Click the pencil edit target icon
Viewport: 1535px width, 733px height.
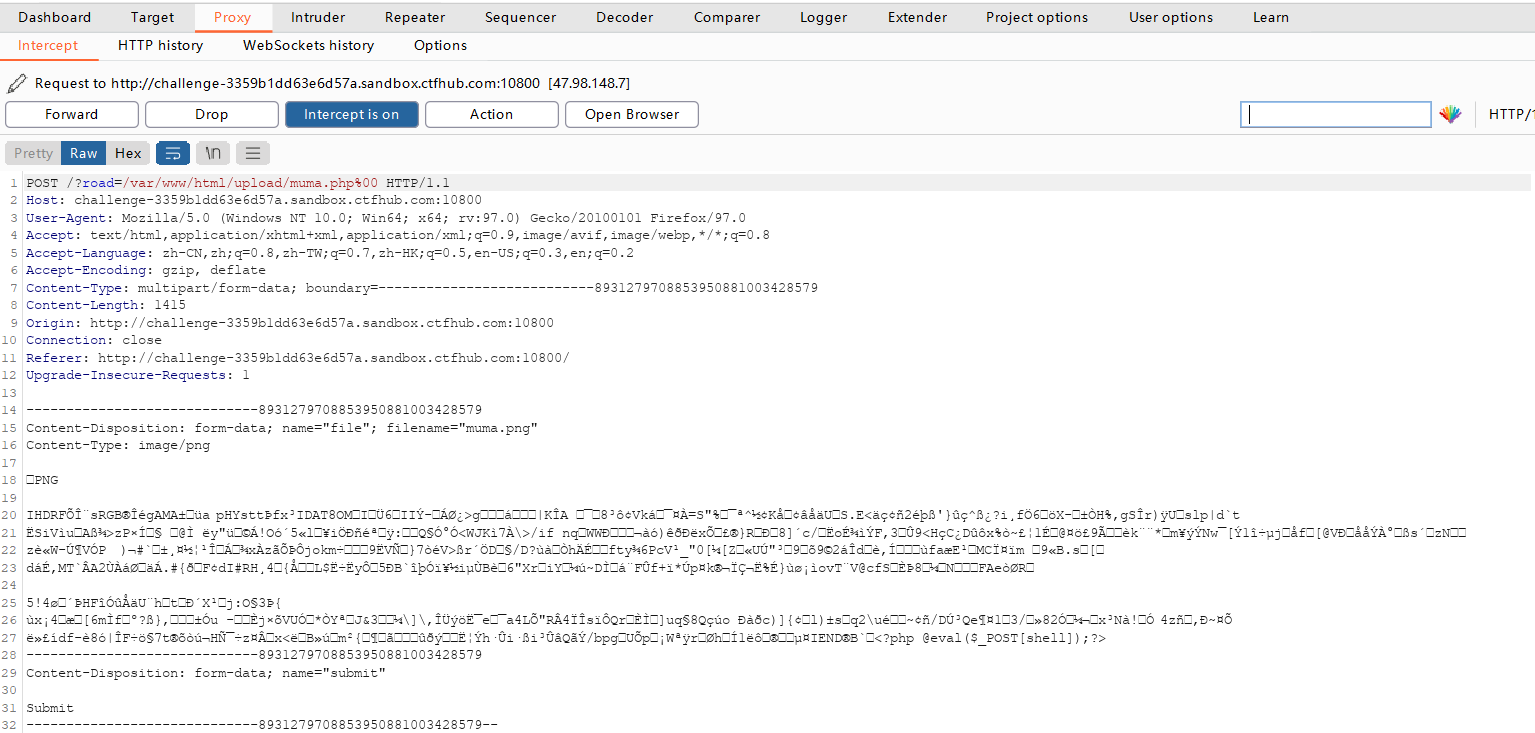(x=16, y=83)
